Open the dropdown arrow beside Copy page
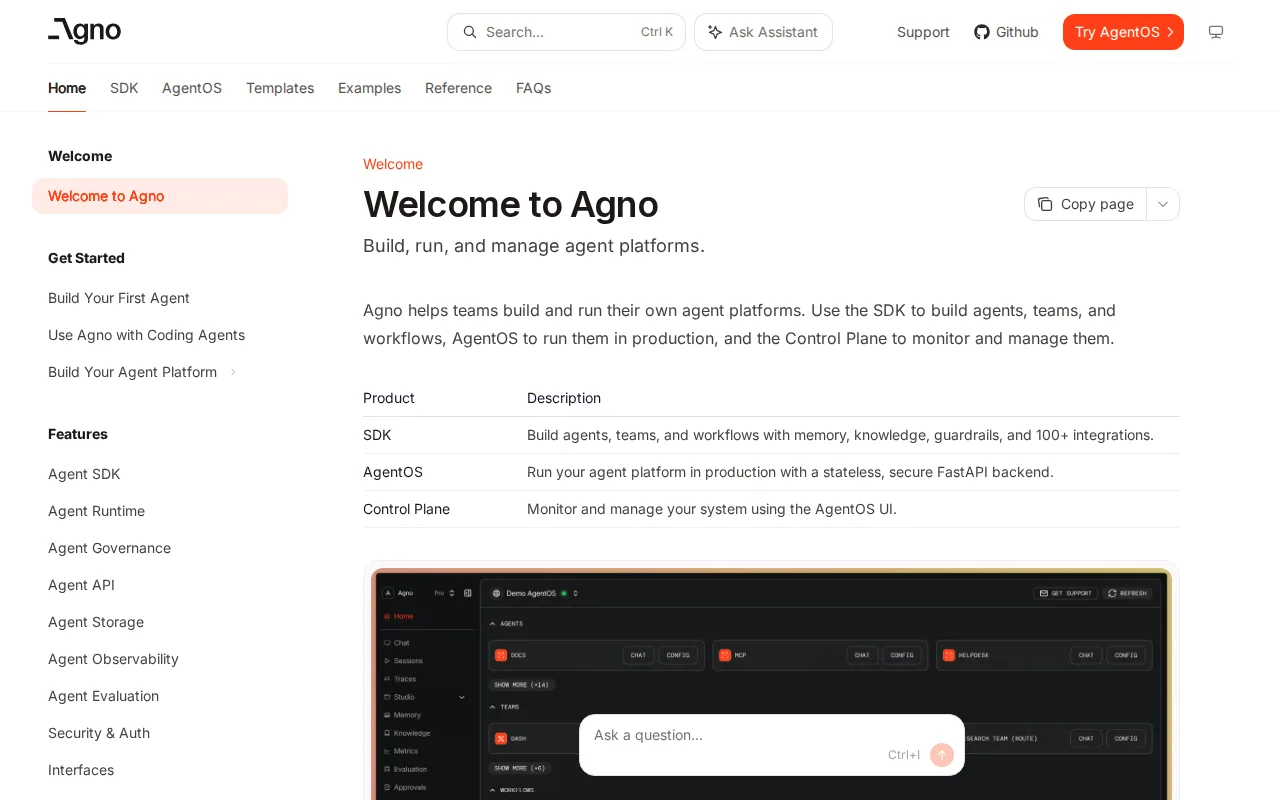 1163,204
